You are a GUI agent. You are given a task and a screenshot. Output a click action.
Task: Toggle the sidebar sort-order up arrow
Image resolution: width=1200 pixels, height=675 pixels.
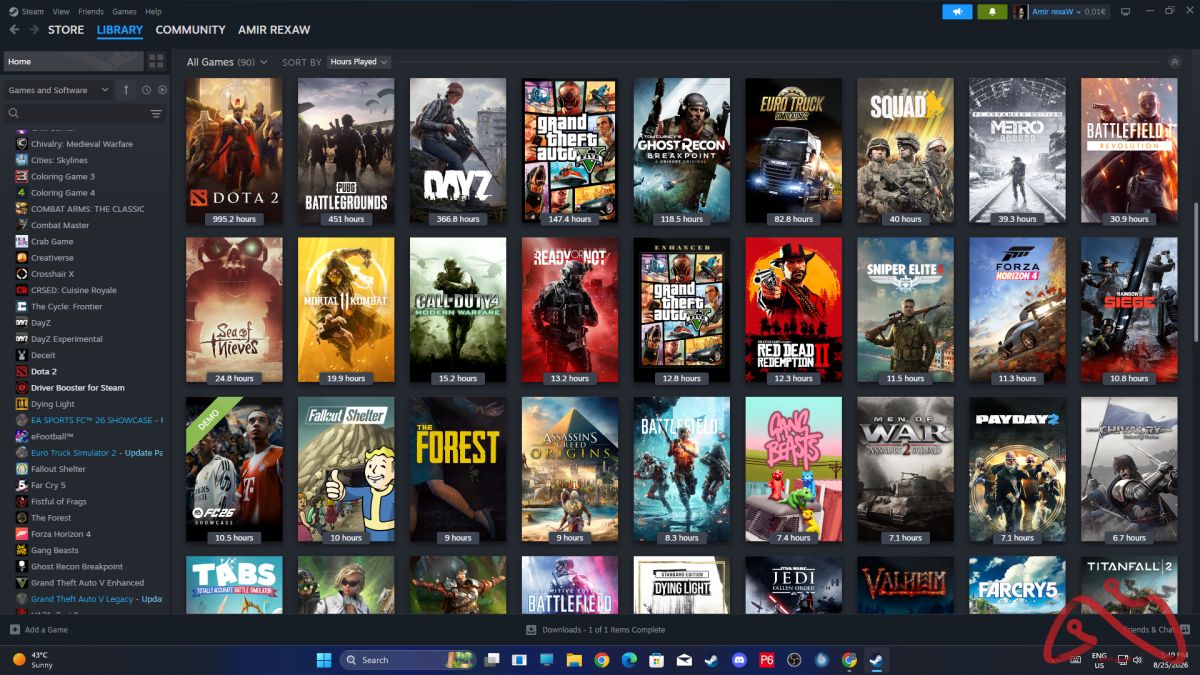[126, 90]
